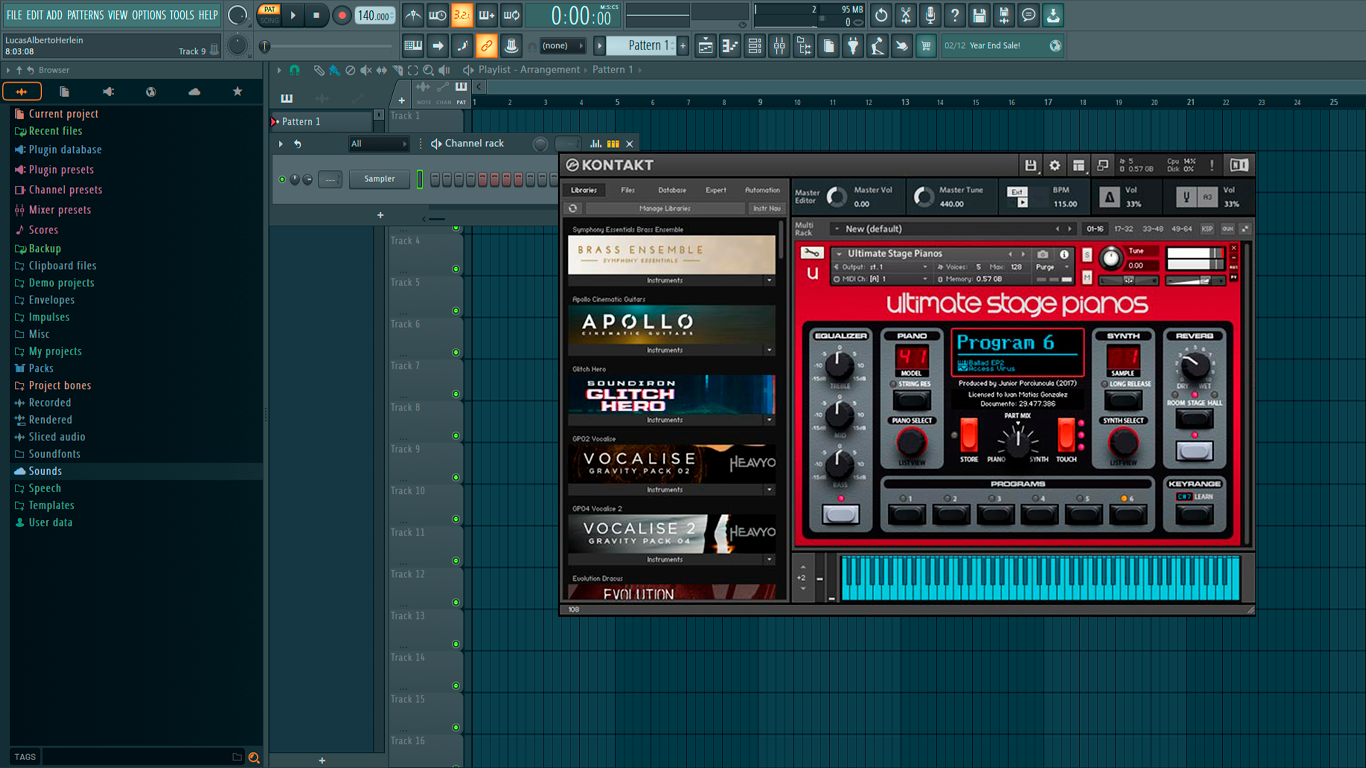Toggle Ext sync button in Kontakt
This screenshot has width=1366, height=768.
[1017, 191]
